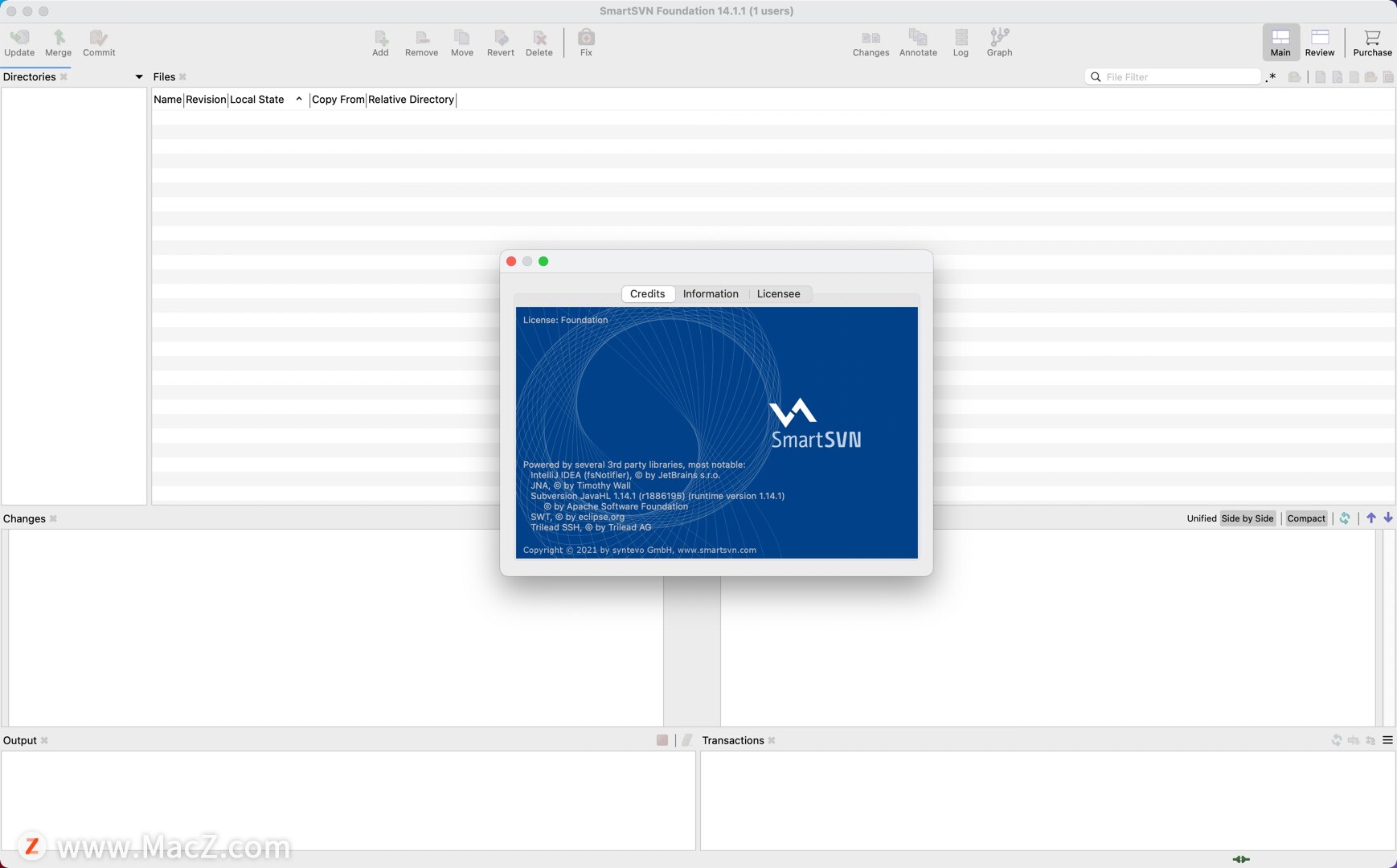
Task: Click the Delete toolbar icon
Action: click(x=539, y=43)
